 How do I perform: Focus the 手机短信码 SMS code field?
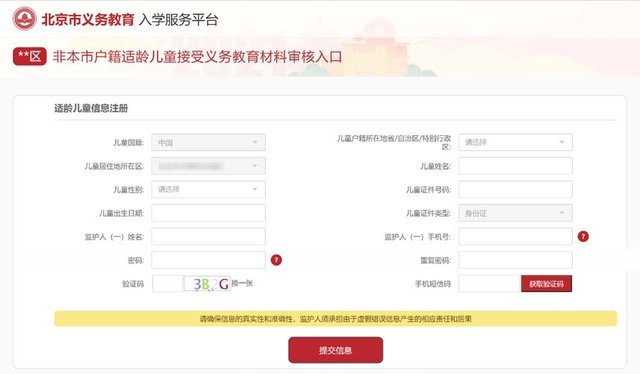pos(490,284)
